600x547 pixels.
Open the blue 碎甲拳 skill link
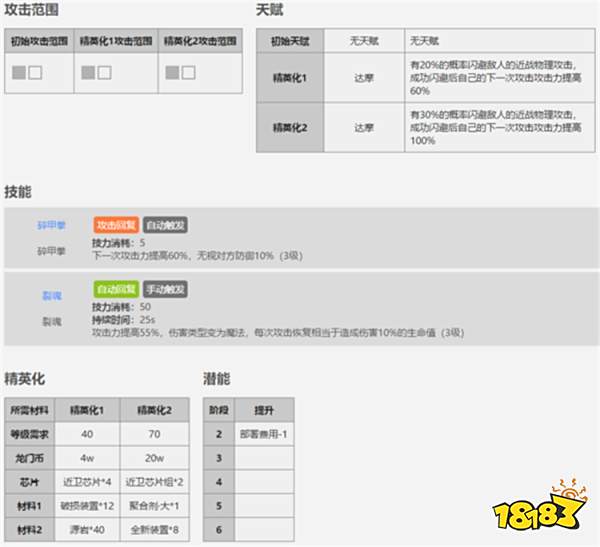click(50, 227)
